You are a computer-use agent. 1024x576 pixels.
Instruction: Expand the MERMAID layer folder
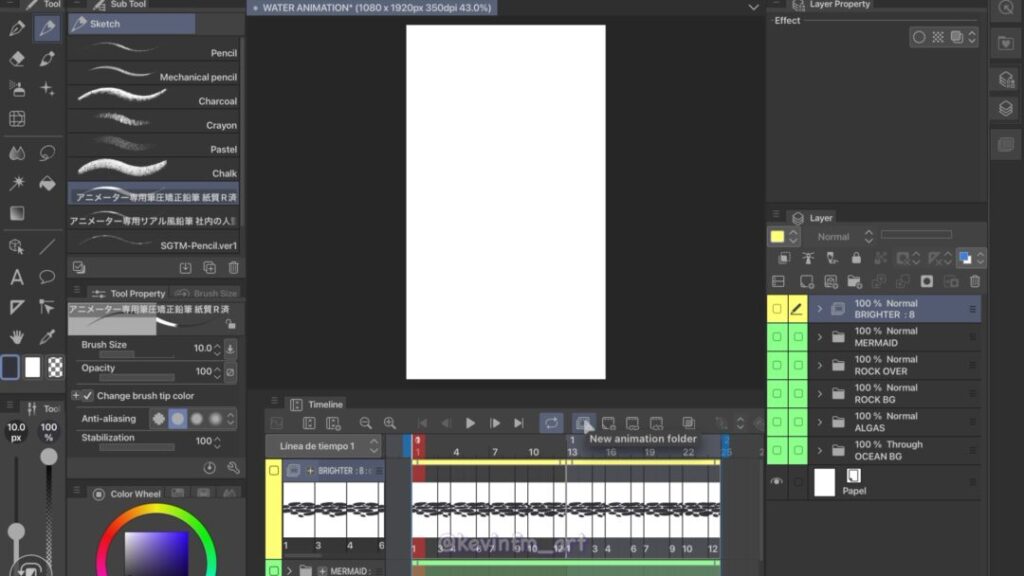click(x=820, y=337)
